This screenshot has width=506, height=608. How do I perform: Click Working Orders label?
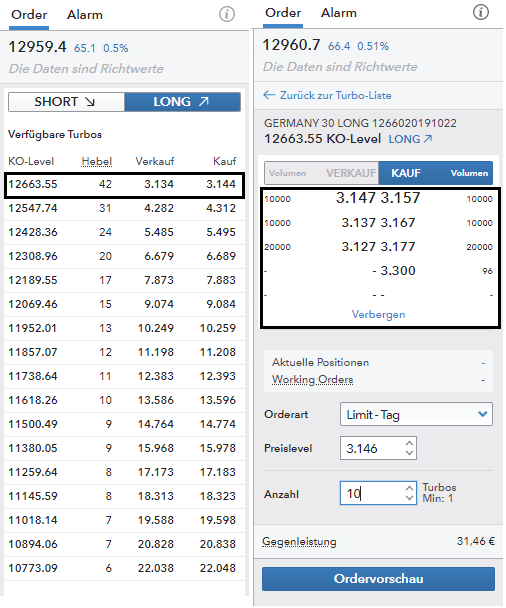click(313, 379)
